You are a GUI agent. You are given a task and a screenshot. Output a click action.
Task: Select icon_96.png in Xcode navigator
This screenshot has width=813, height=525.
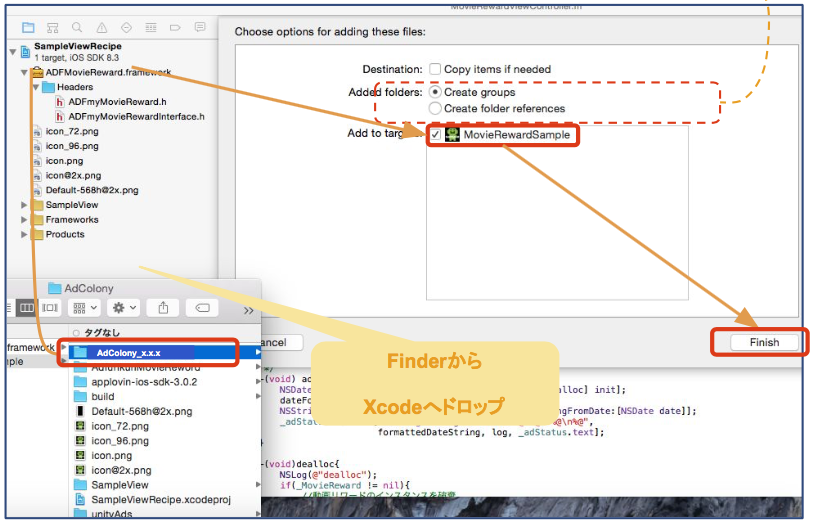[72, 146]
